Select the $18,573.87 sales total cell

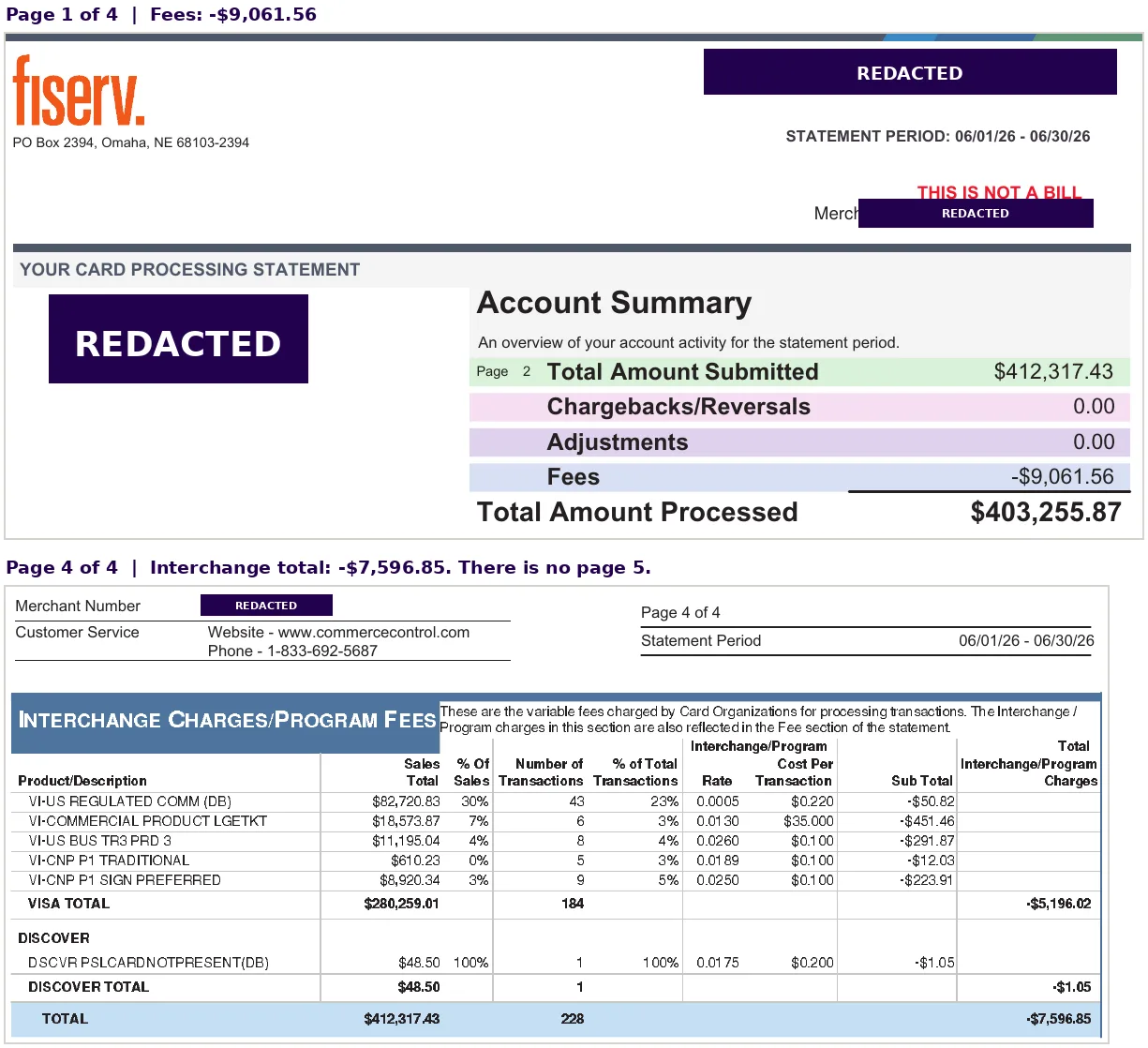pos(406,821)
